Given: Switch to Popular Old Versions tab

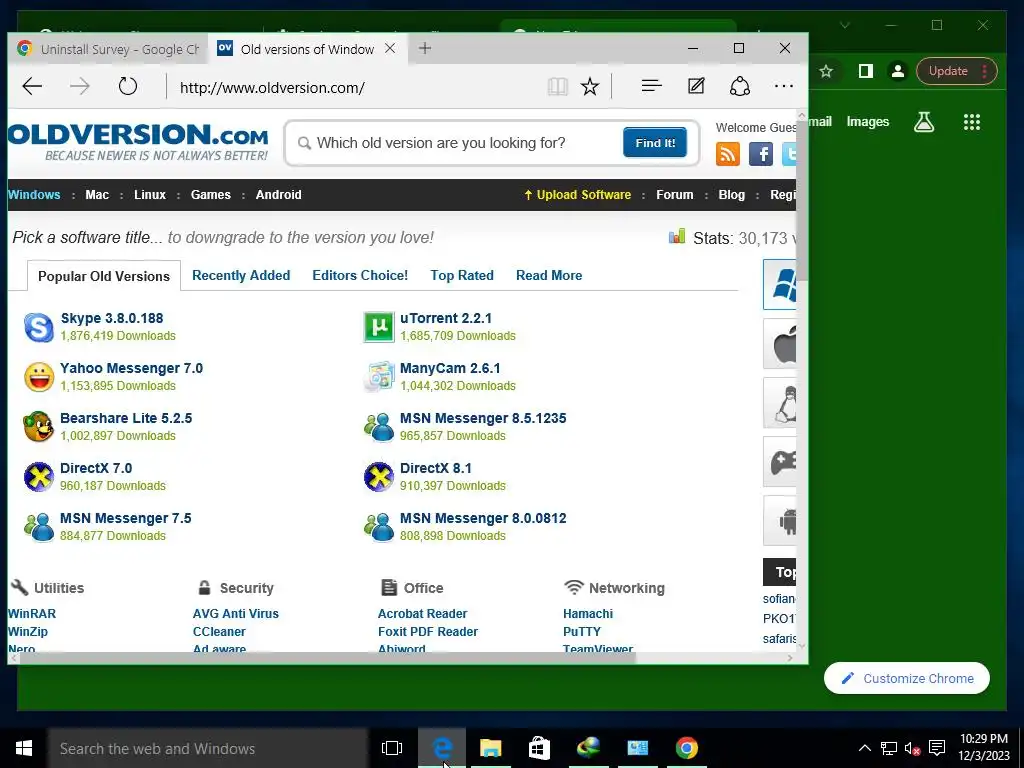Looking at the screenshot, I should coord(104,276).
